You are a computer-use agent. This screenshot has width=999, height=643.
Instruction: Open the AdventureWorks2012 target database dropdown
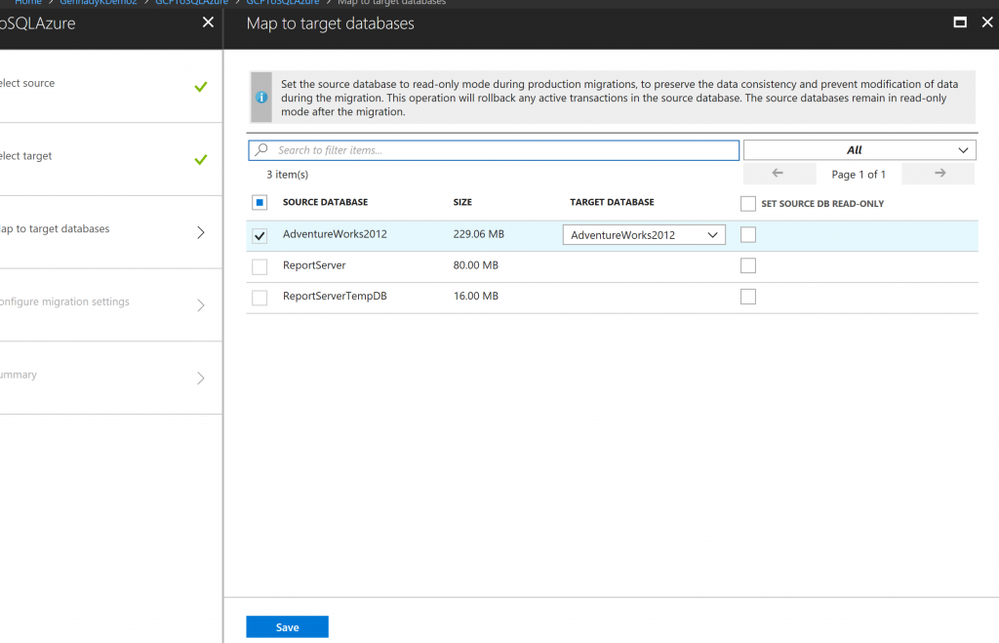(x=643, y=235)
